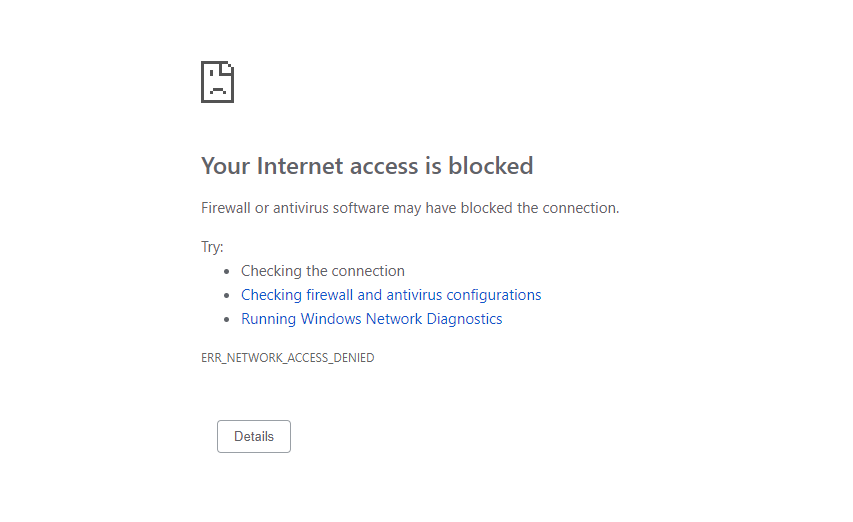
Task: Click the bullet beside the firewall configurations link
Action: point(227,295)
